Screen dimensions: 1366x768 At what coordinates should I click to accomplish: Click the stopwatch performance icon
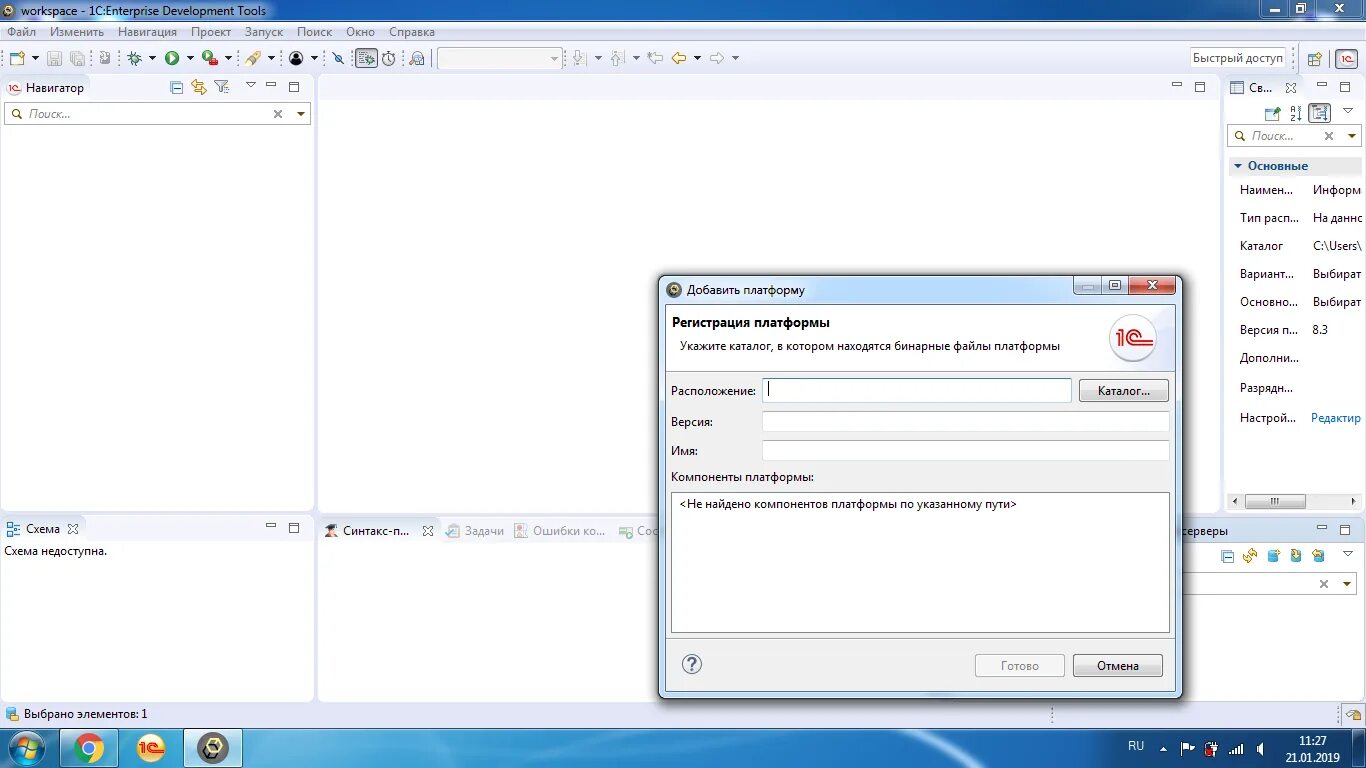tap(389, 58)
